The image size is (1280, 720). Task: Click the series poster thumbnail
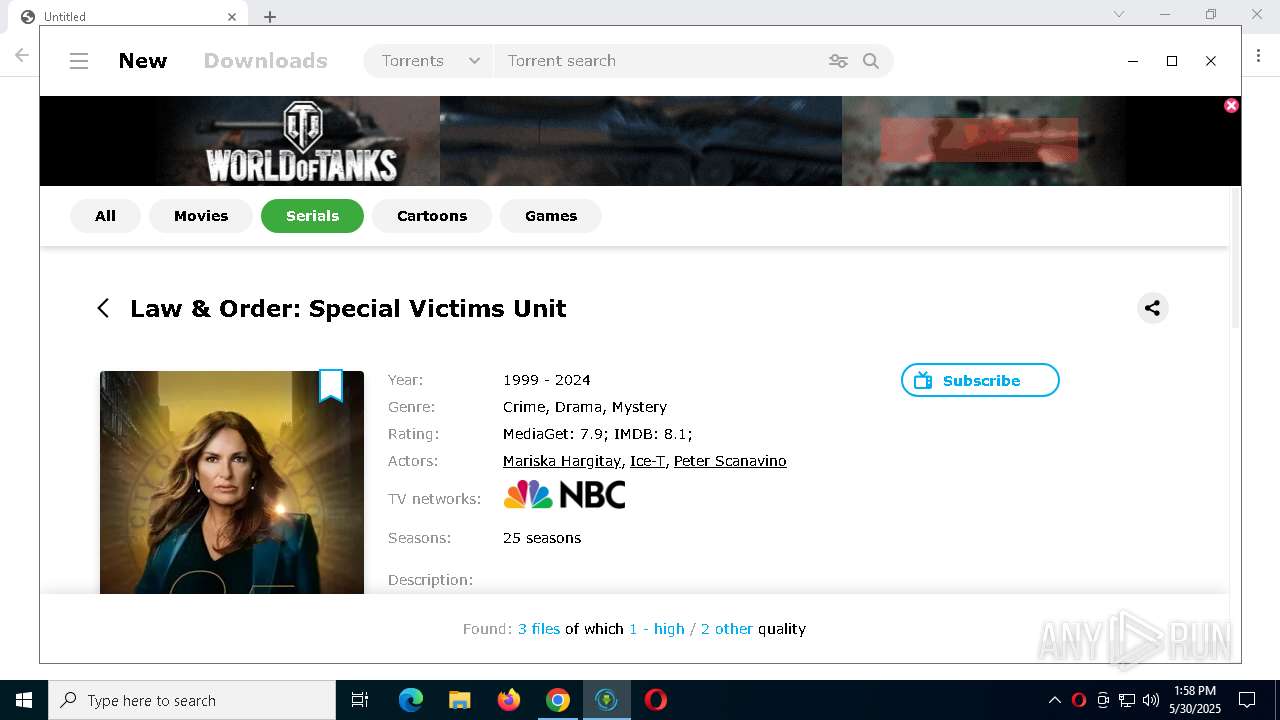coord(232,483)
